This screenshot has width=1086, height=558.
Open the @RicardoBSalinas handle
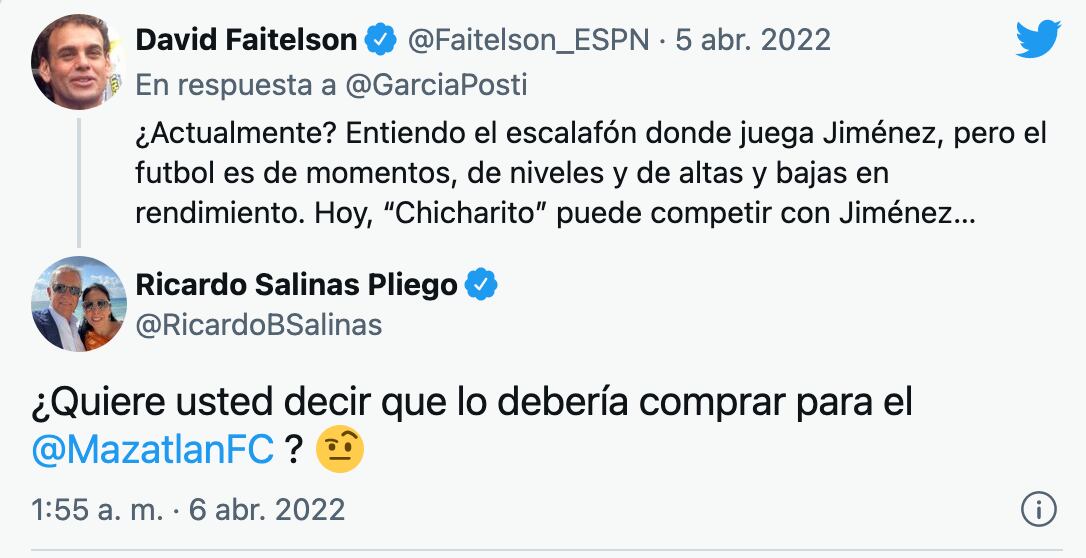click(x=258, y=325)
